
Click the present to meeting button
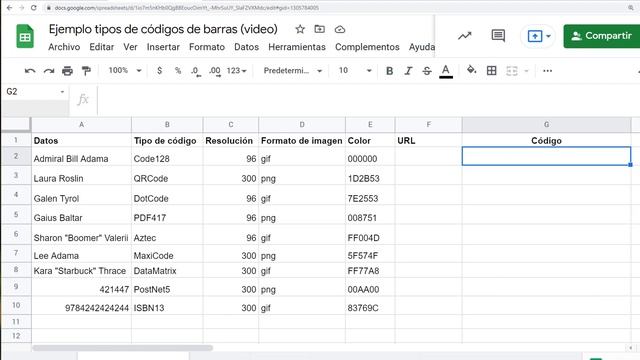534,36
